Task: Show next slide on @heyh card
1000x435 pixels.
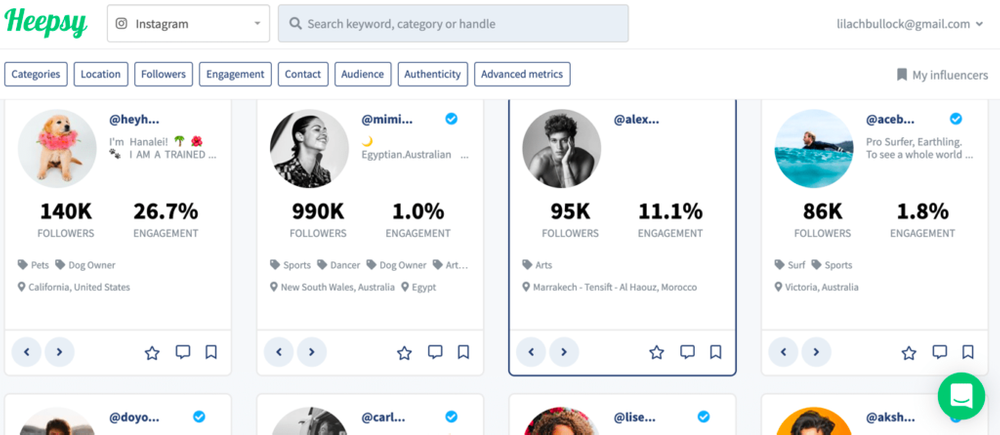Action: pos(59,352)
